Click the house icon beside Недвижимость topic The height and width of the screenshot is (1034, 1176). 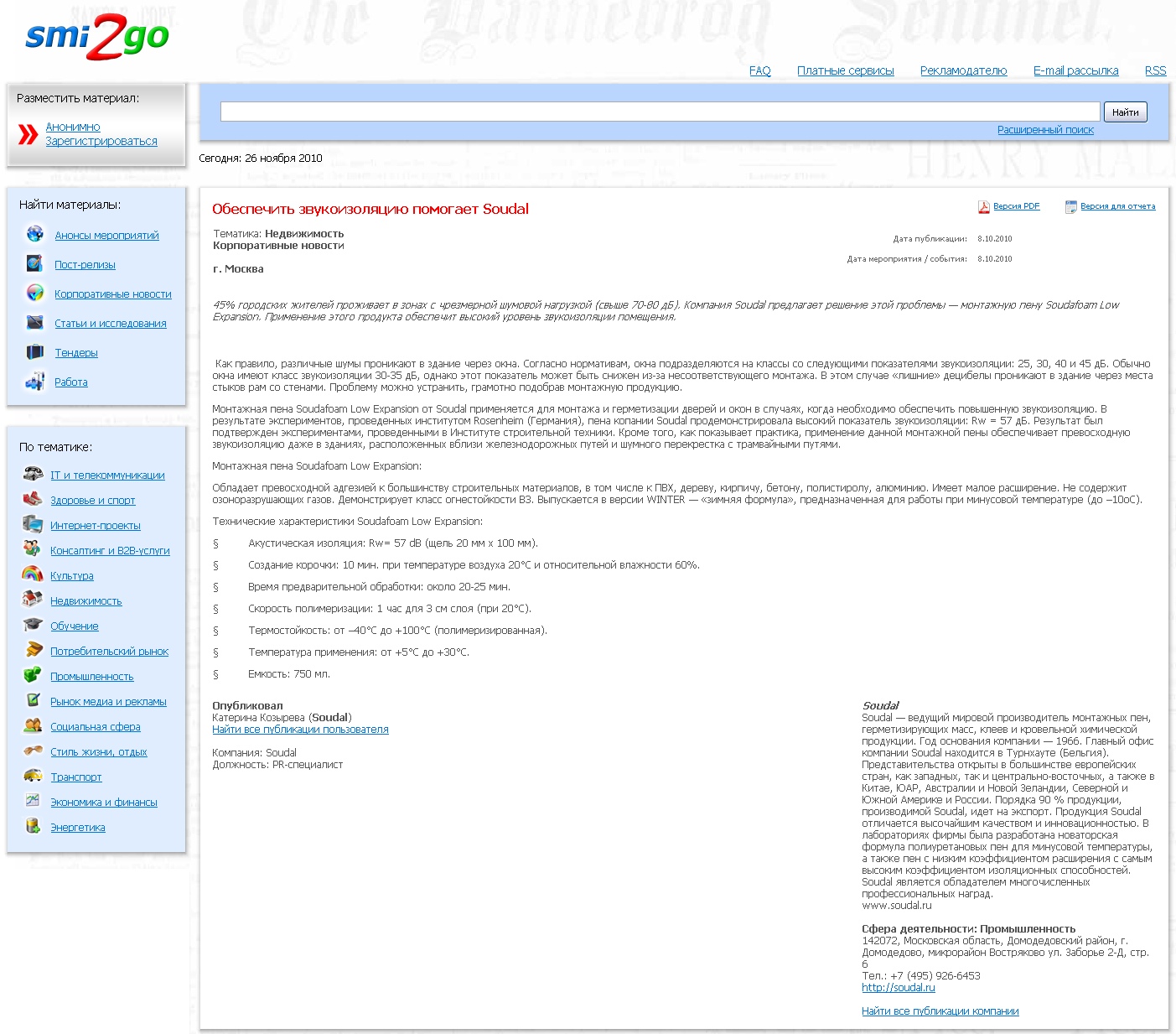pyautogui.click(x=33, y=600)
